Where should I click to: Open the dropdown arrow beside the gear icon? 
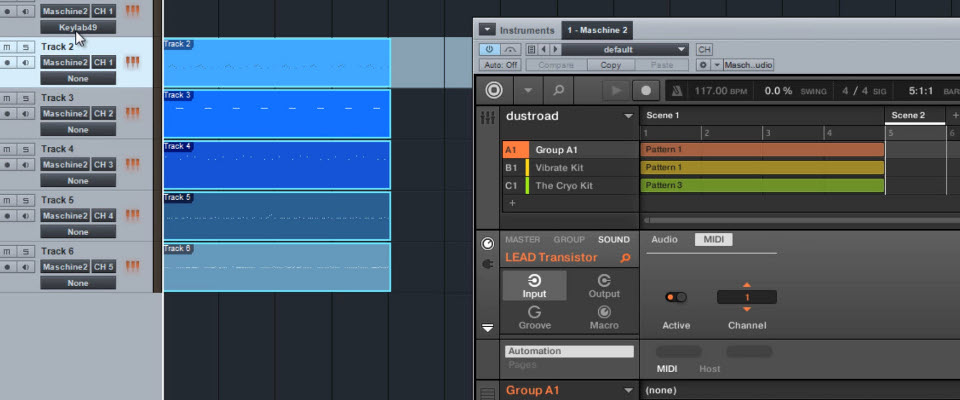point(717,65)
